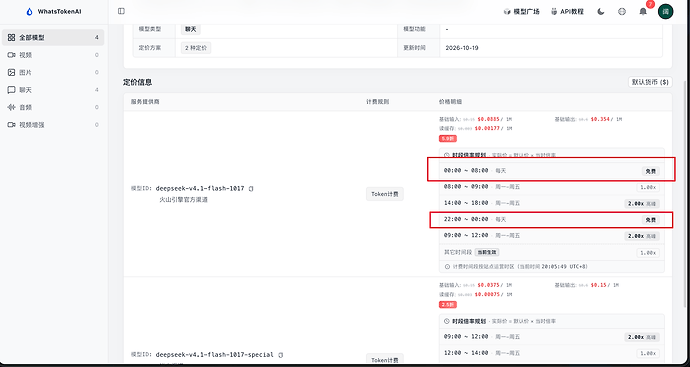
Task: Select 视频 category in sidebar
Action: [x=53, y=55]
